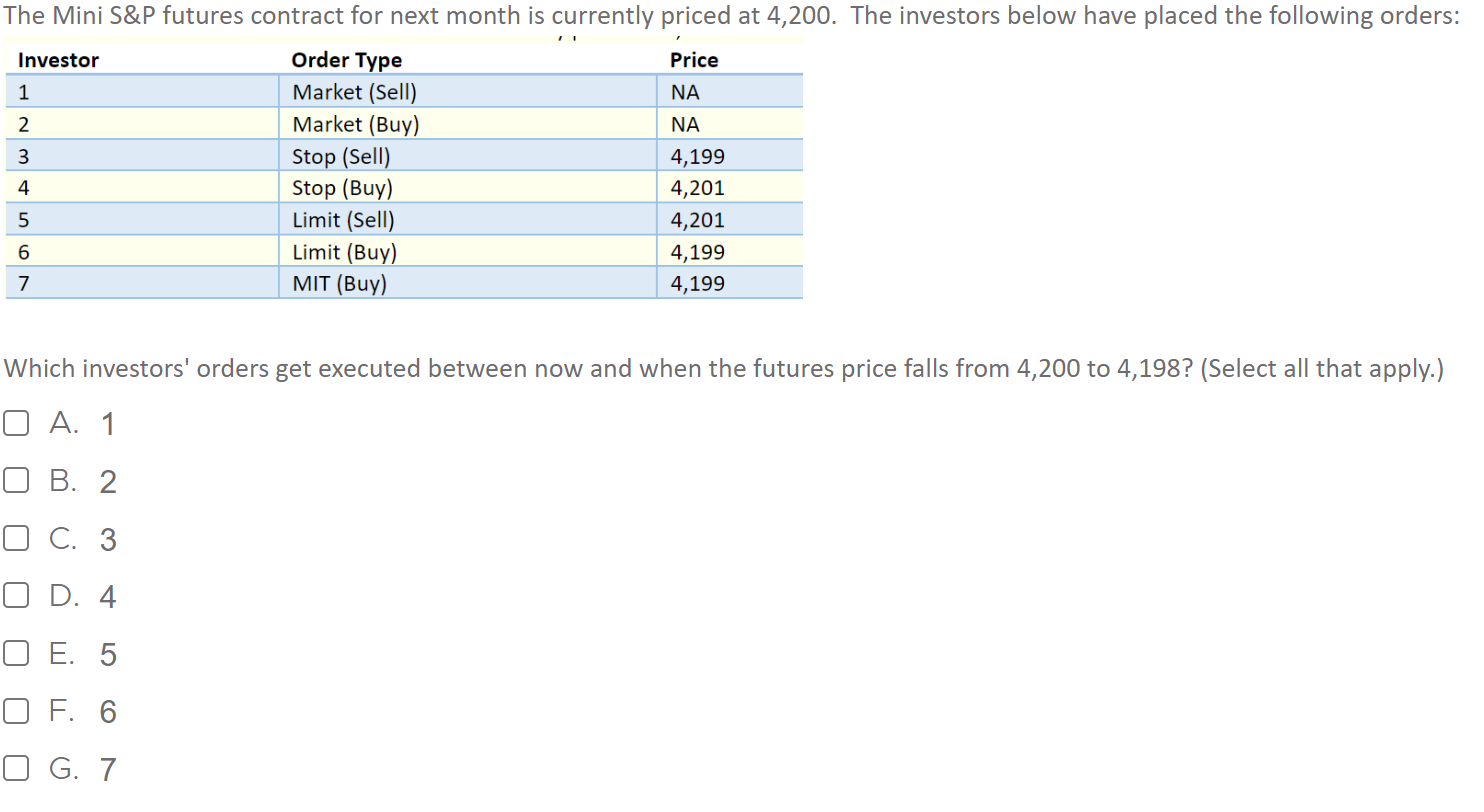Check the checkbox for option G
Image resolution: width=1484 pixels, height=812 pixels.
[x=16, y=767]
